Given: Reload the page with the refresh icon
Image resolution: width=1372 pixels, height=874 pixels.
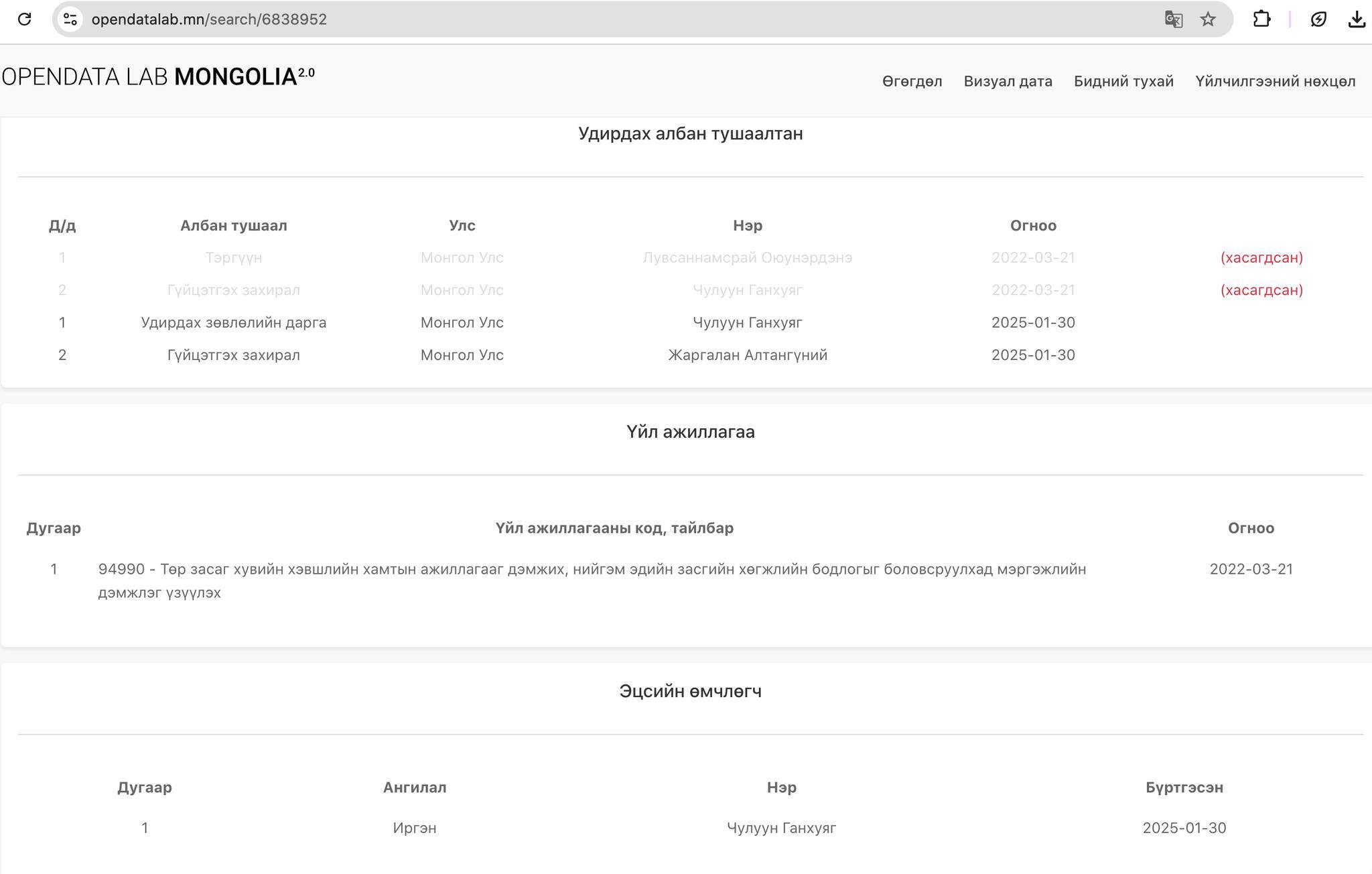Looking at the screenshot, I should point(24,19).
